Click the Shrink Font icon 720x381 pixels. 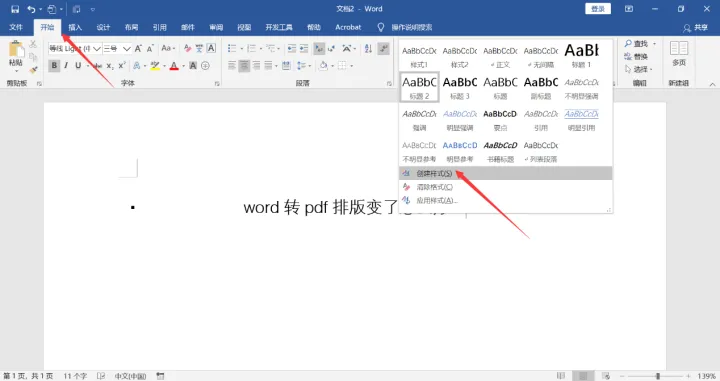(x=150, y=48)
